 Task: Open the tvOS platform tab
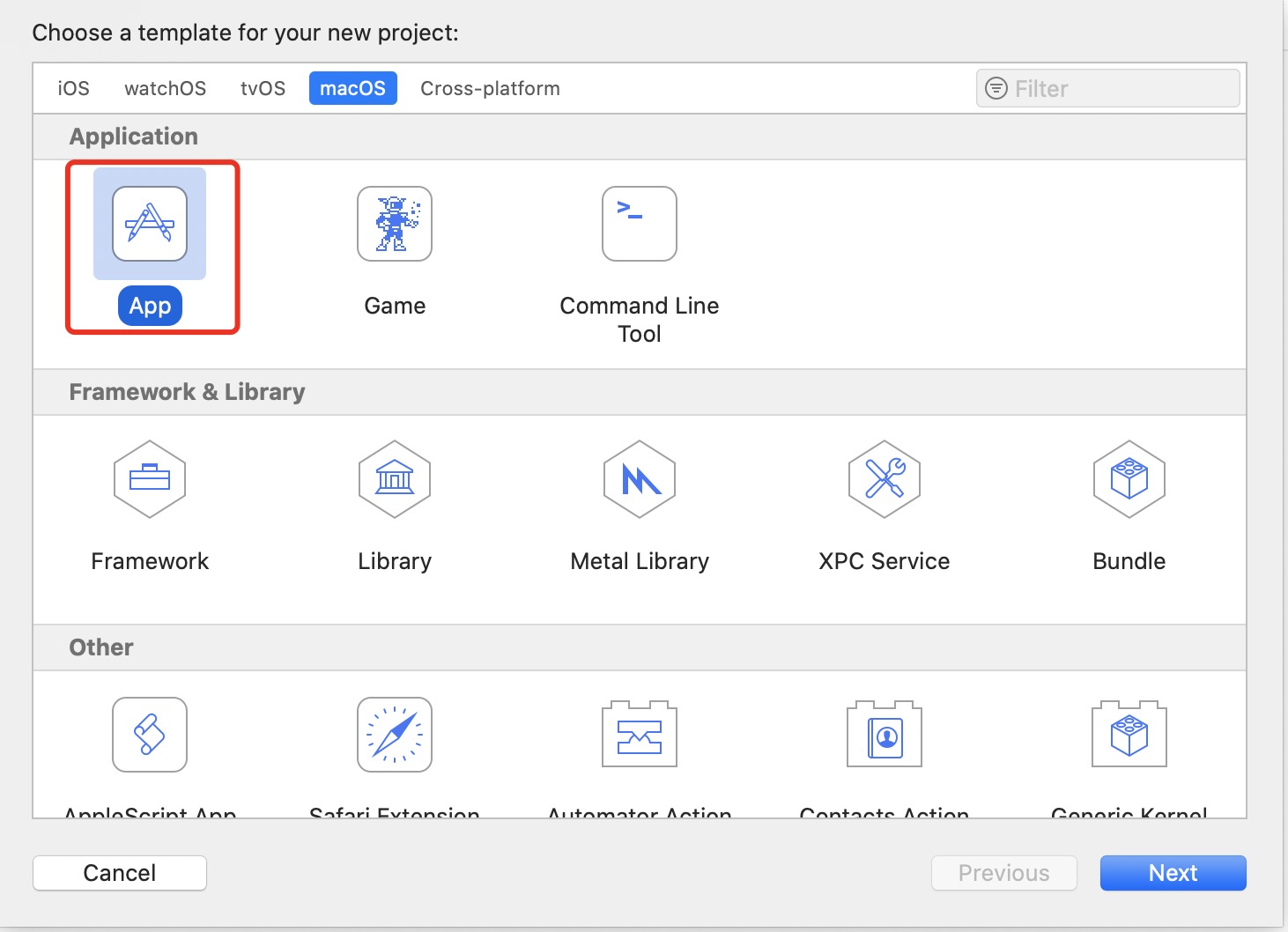point(263,88)
